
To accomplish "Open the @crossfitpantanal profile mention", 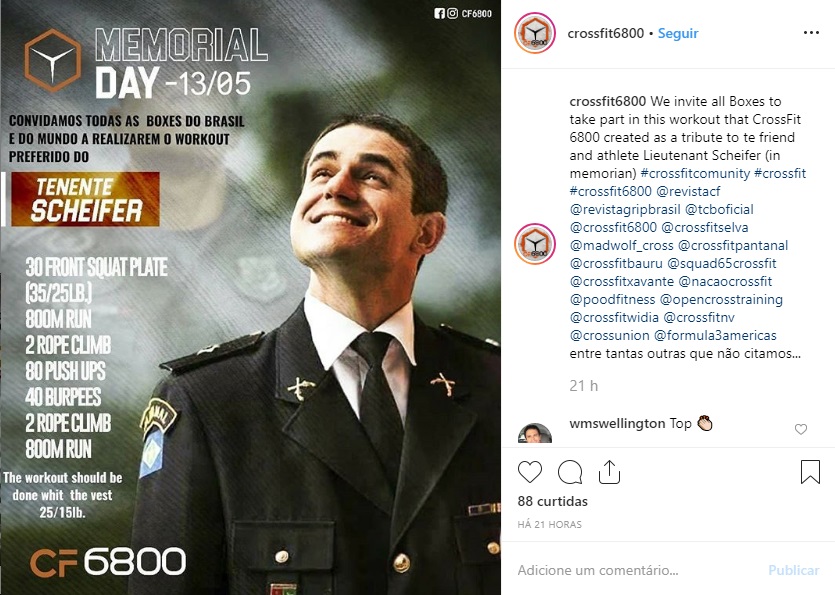I will (733, 246).
